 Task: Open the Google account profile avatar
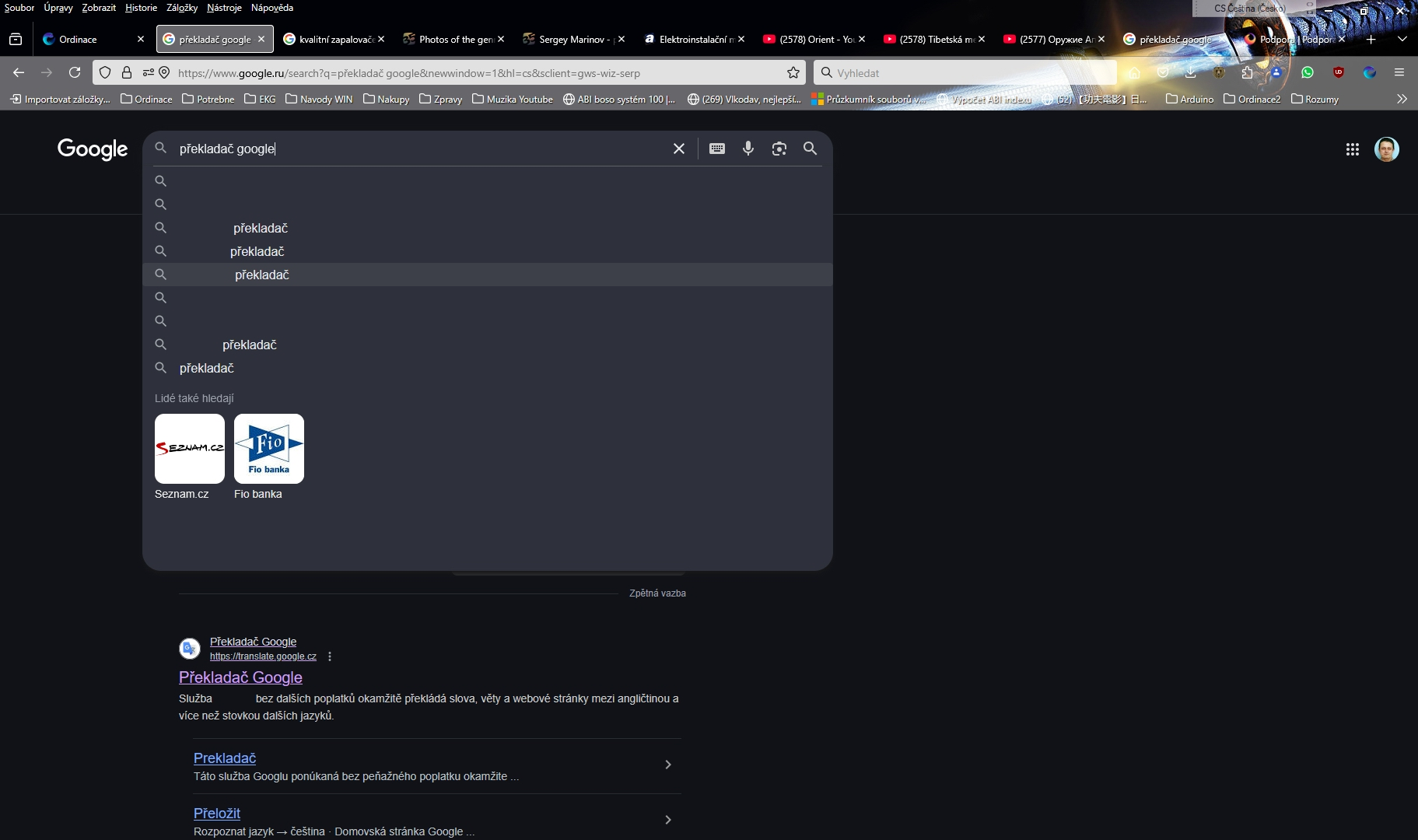point(1387,149)
